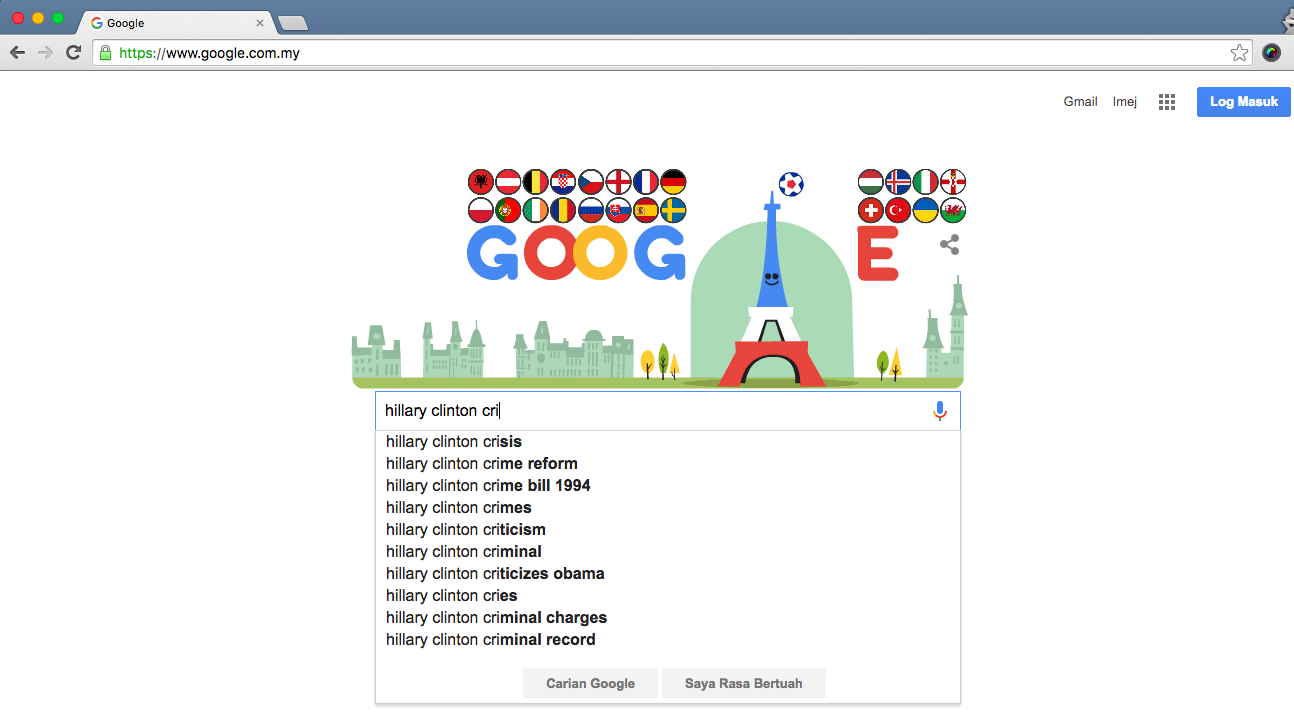
Task: Select suggestion 'hillary clinton crime reform'
Action: coord(668,464)
